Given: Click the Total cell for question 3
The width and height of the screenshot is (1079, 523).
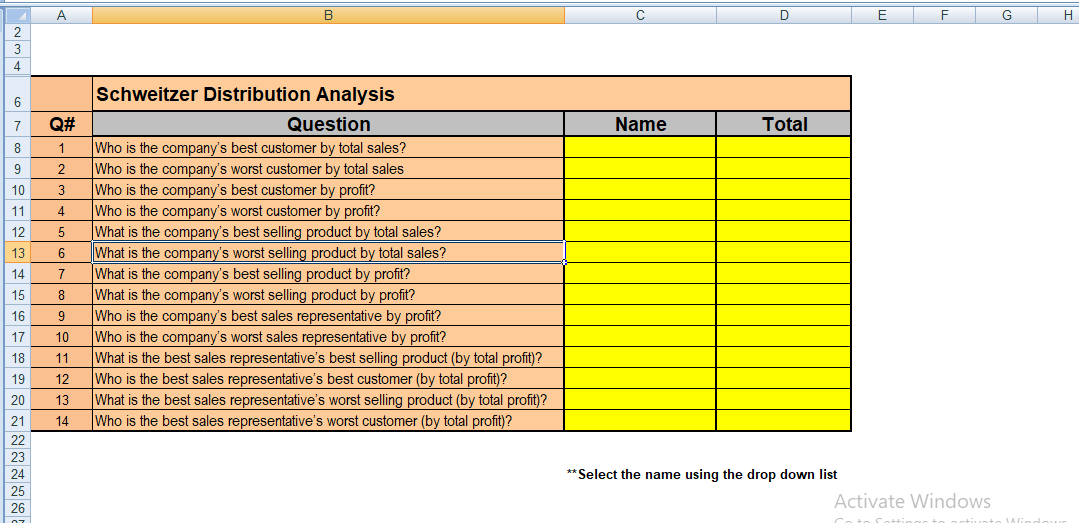Looking at the screenshot, I should pos(784,189).
